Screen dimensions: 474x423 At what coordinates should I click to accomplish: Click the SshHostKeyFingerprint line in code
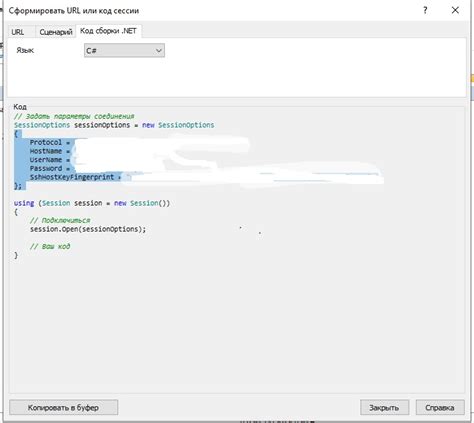[75, 177]
